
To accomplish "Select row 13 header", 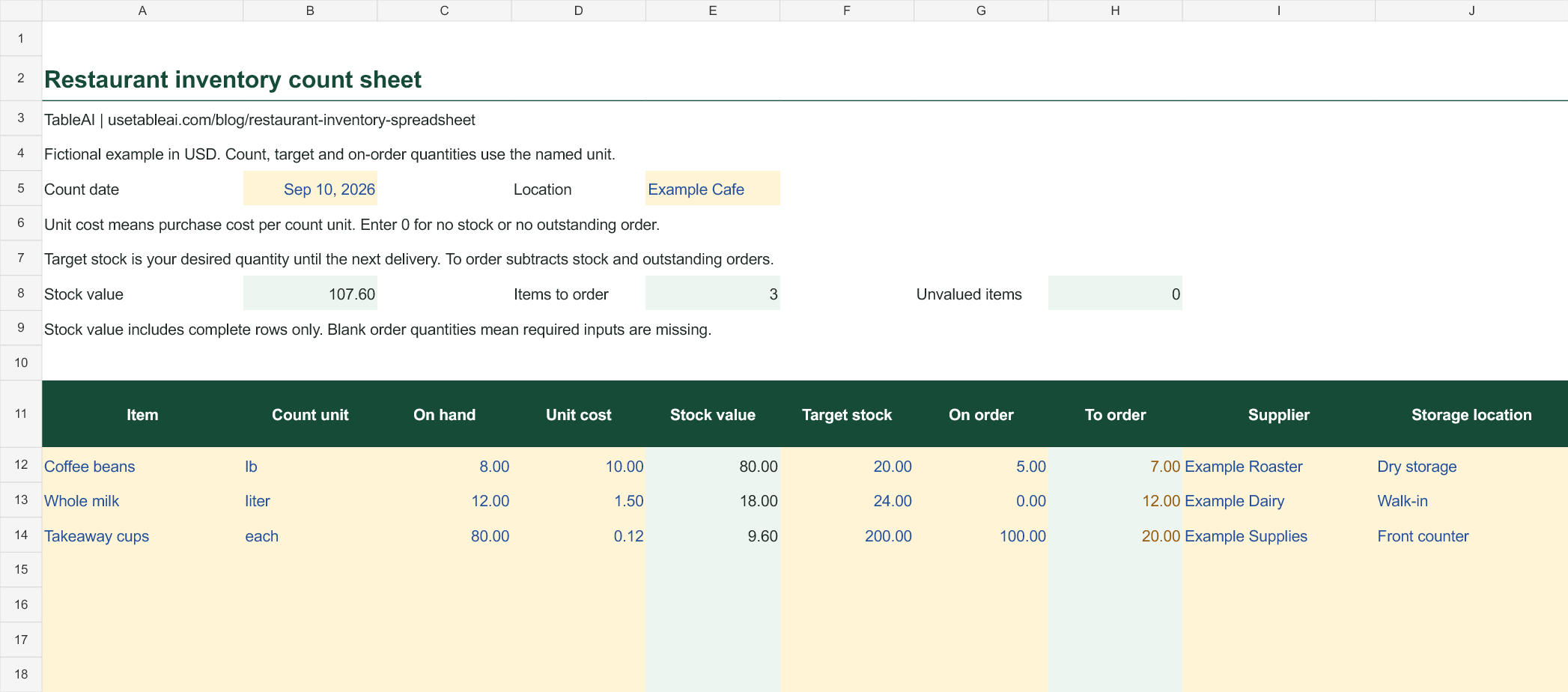I will (21, 500).
